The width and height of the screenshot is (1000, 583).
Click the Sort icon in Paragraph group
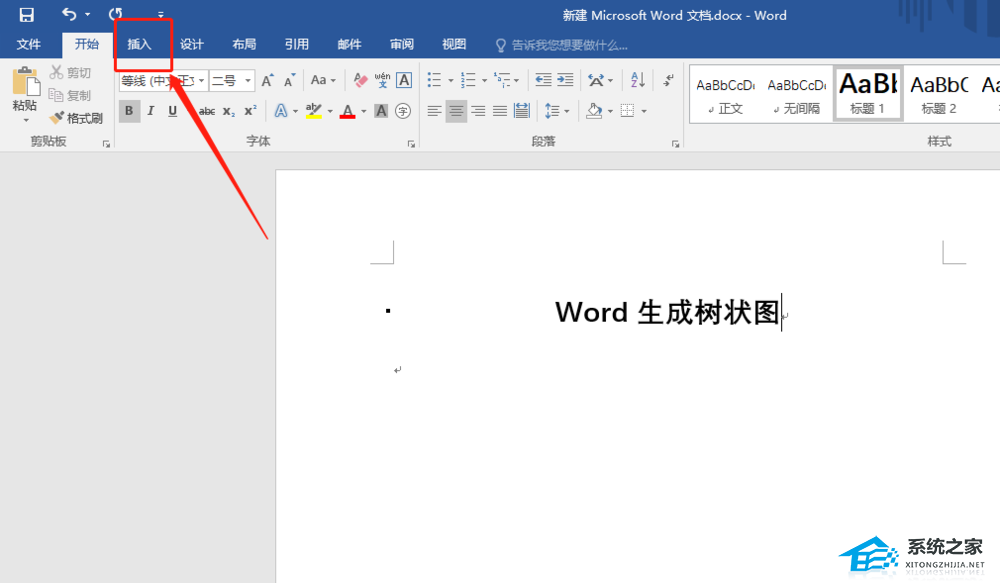pos(638,80)
